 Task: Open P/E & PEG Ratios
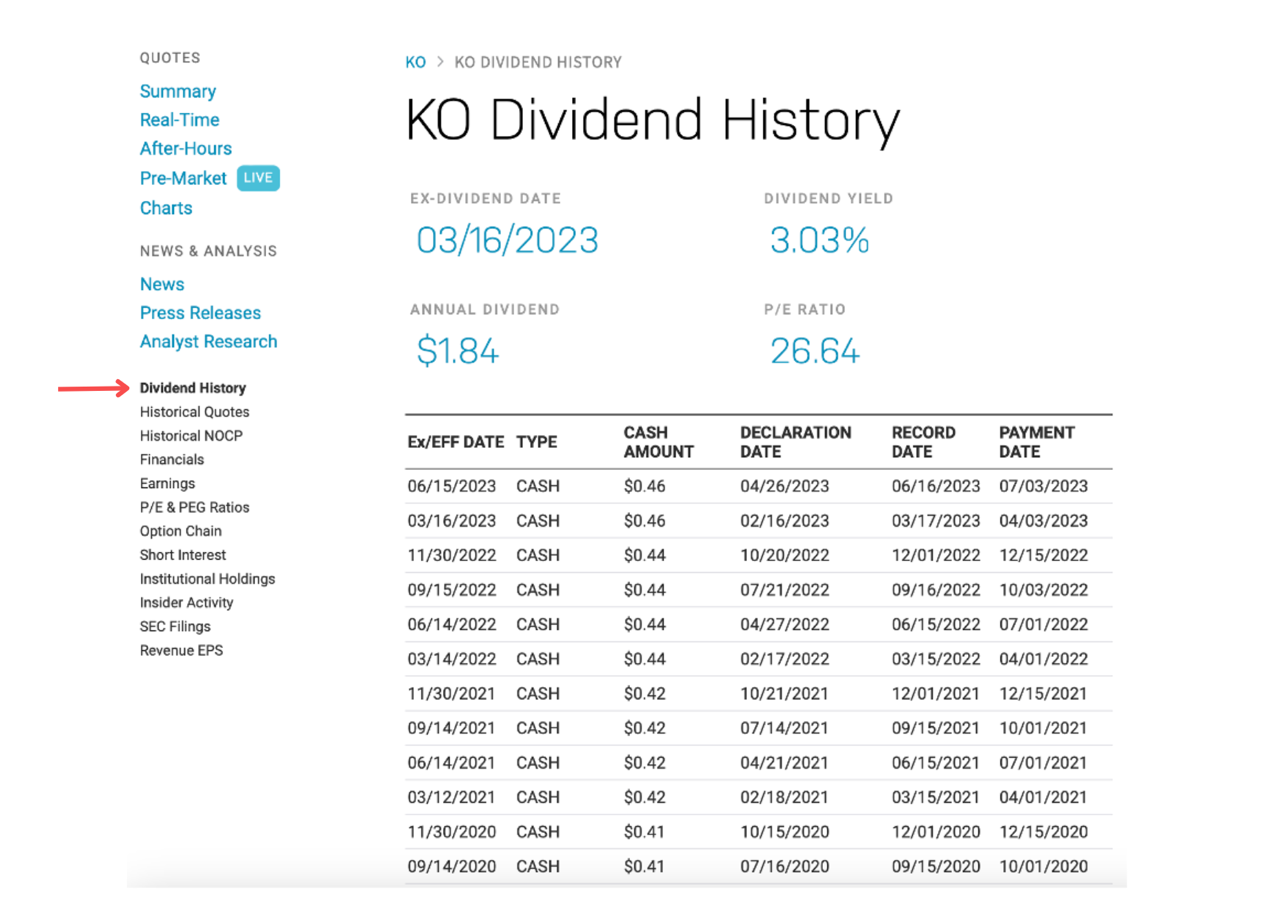pyautogui.click(x=195, y=507)
